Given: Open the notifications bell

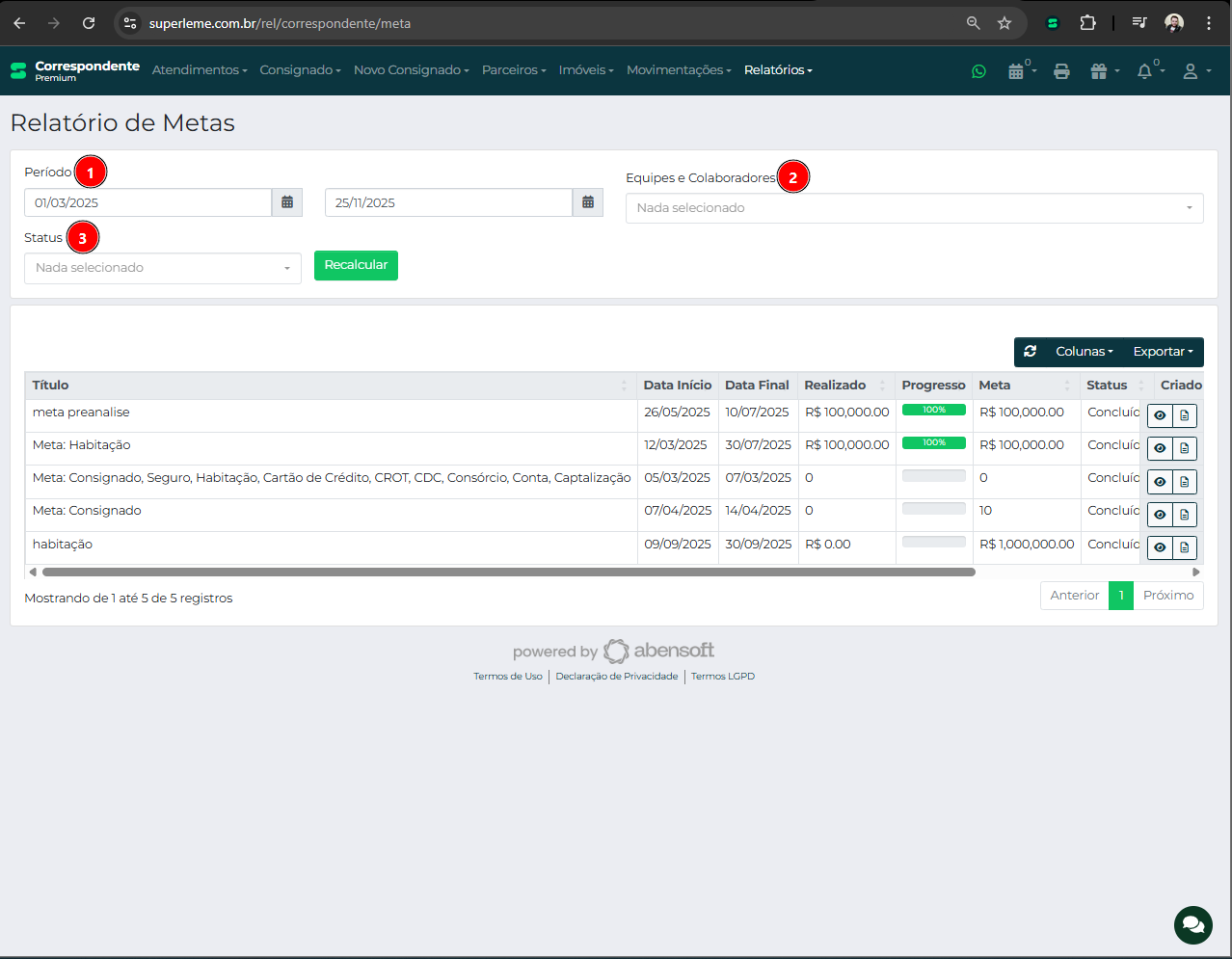Looking at the screenshot, I should click(x=1145, y=71).
